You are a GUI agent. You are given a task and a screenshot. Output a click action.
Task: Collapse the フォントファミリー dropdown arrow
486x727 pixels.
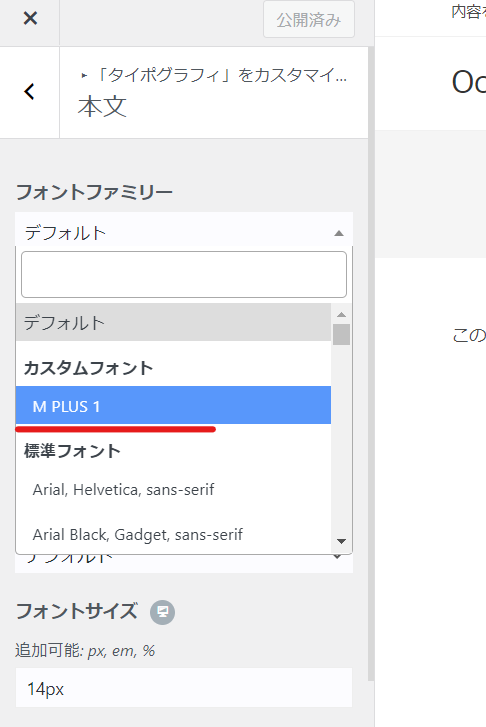339,233
